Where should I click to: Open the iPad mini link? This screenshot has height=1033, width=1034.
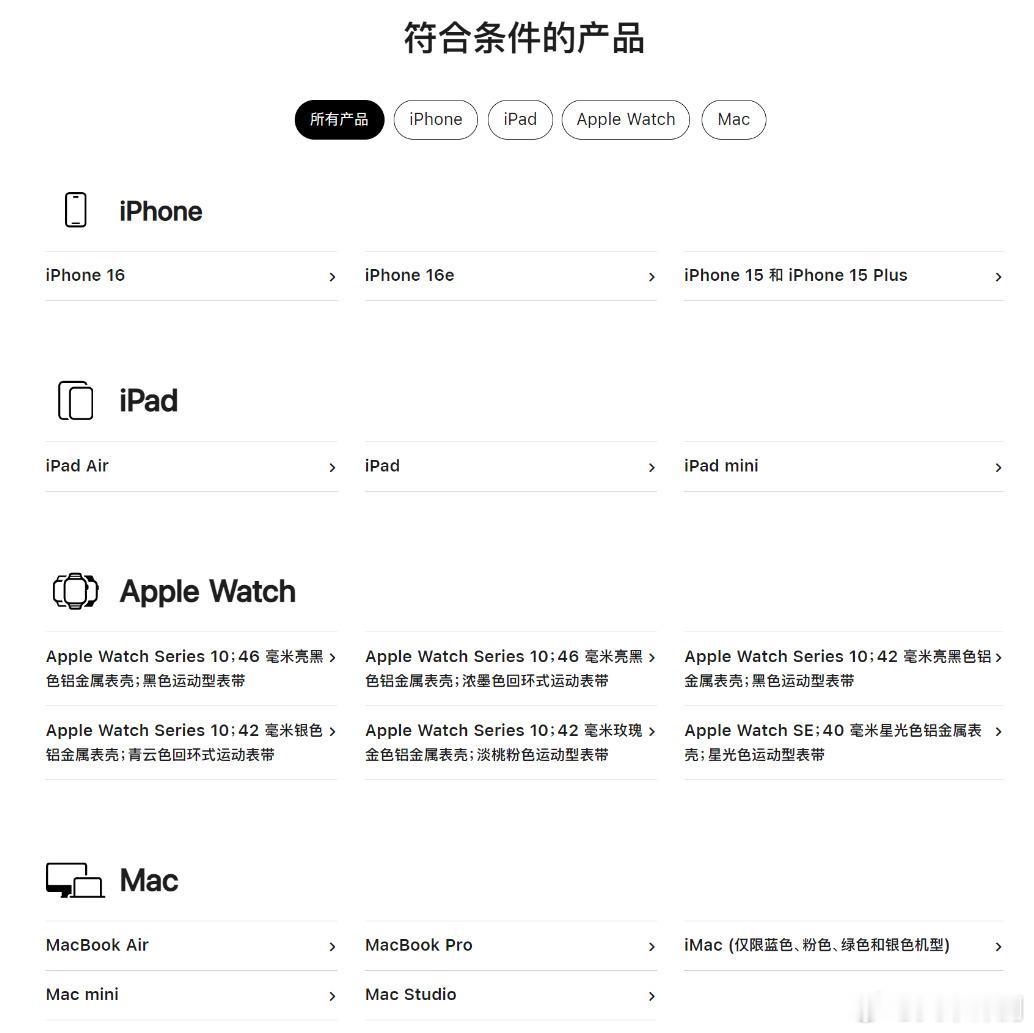(x=843, y=466)
